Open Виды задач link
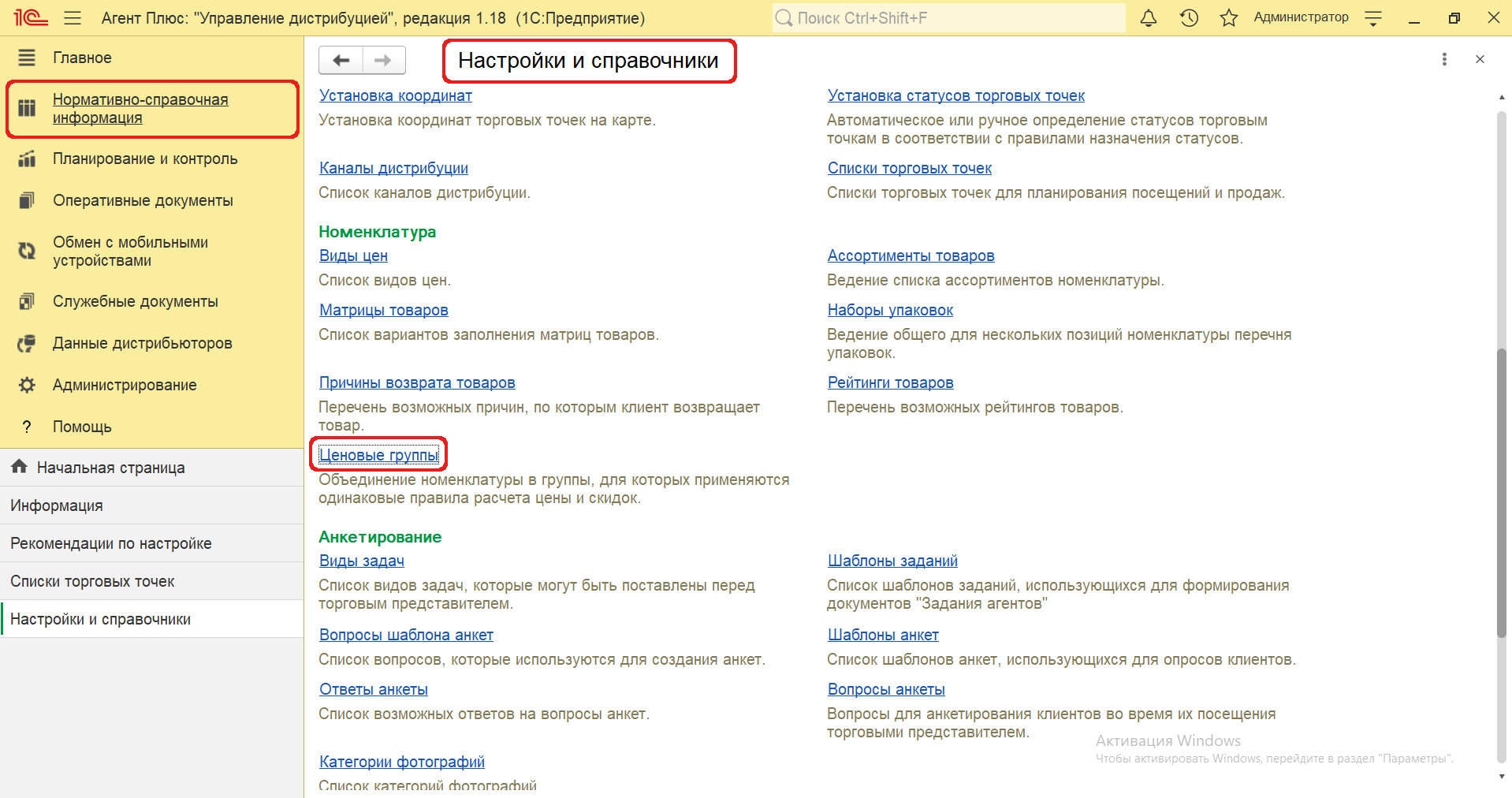This screenshot has width=1512, height=798. [x=362, y=561]
